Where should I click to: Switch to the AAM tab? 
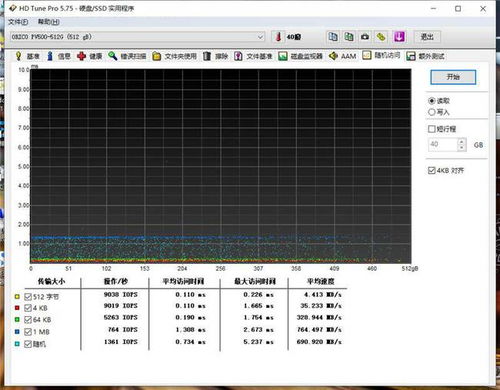tap(342, 56)
